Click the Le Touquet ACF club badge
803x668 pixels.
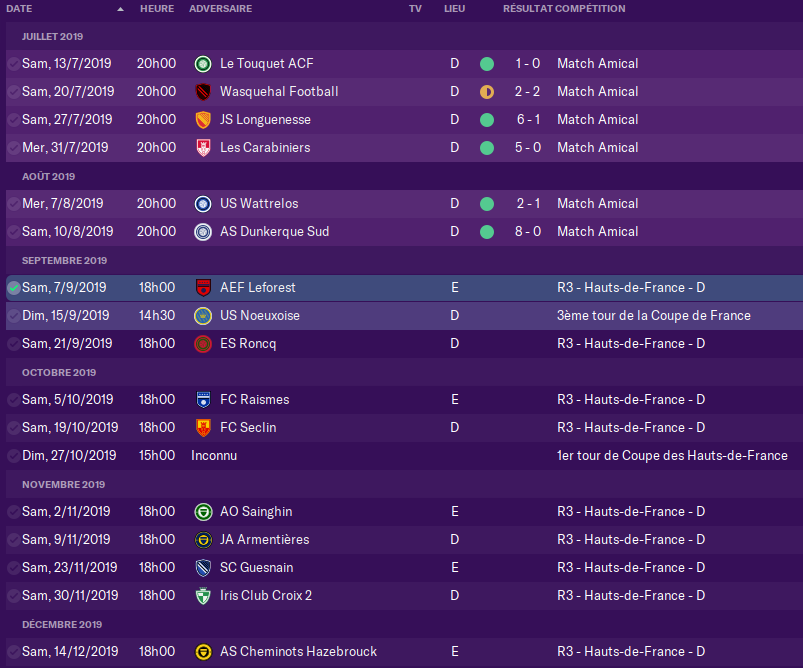click(x=203, y=64)
